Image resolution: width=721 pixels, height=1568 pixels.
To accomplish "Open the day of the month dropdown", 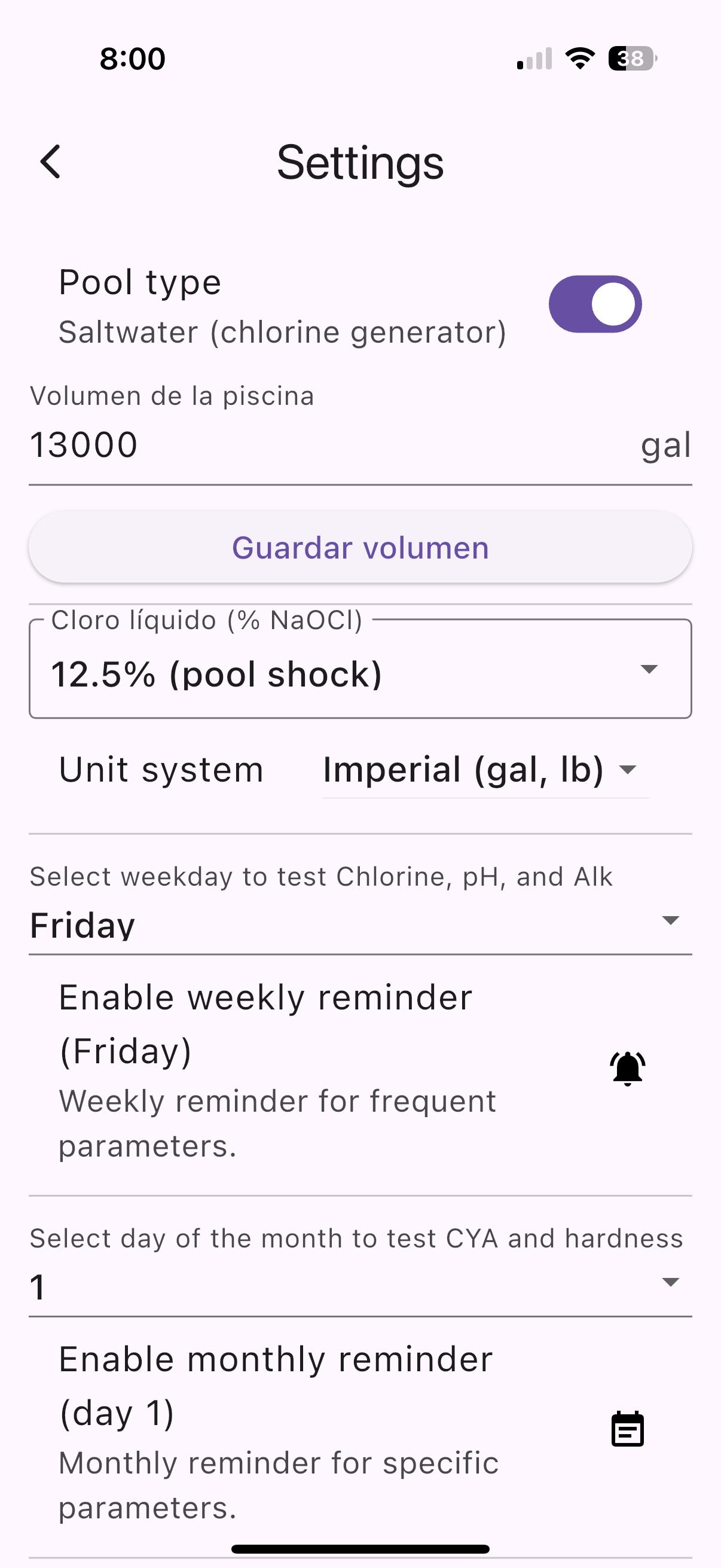I will 360,1286.
